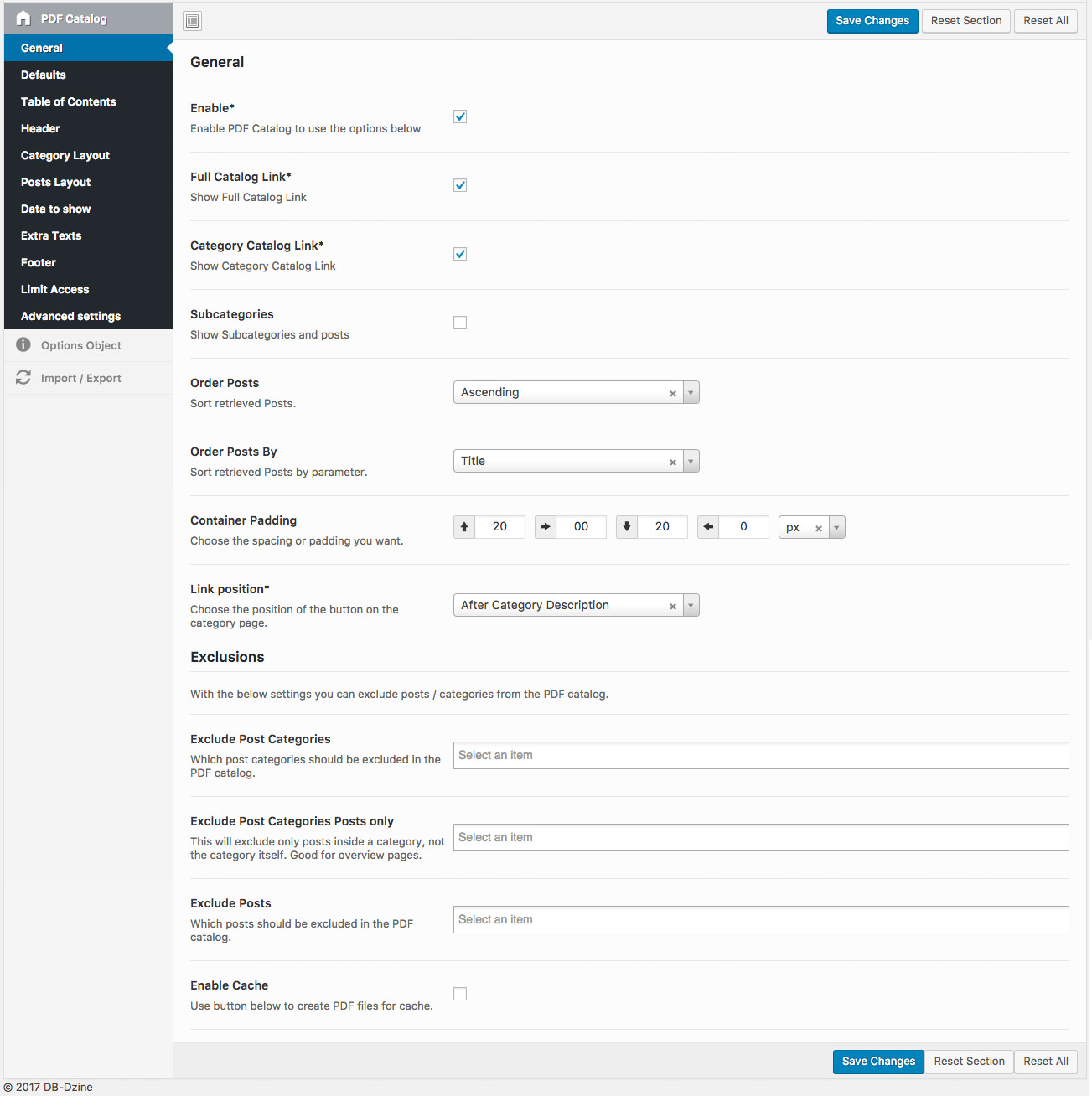Viewport: 1092px width, 1096px height.
Task: Tick the Enable Cache checkbox
Action: (x=460, y=994)
